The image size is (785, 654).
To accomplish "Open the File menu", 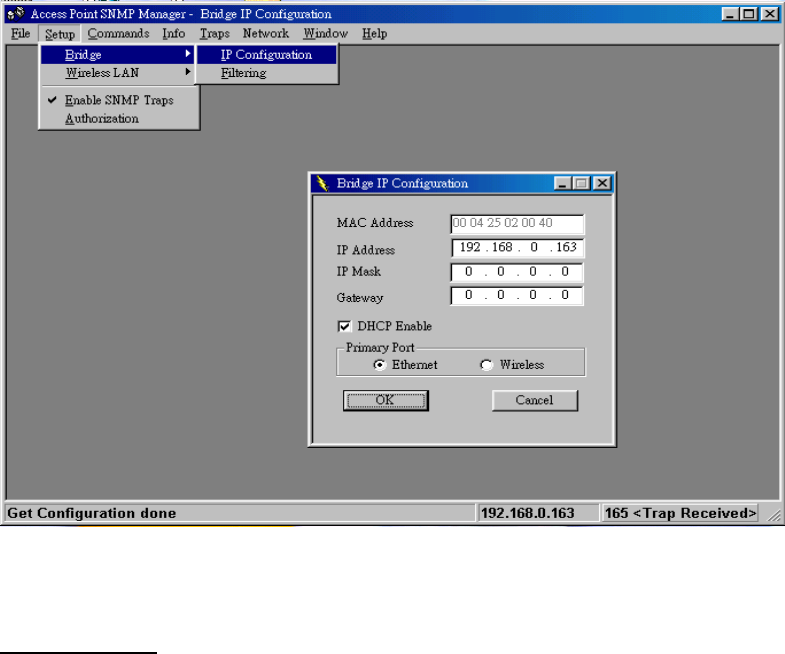I will point(21,34).
